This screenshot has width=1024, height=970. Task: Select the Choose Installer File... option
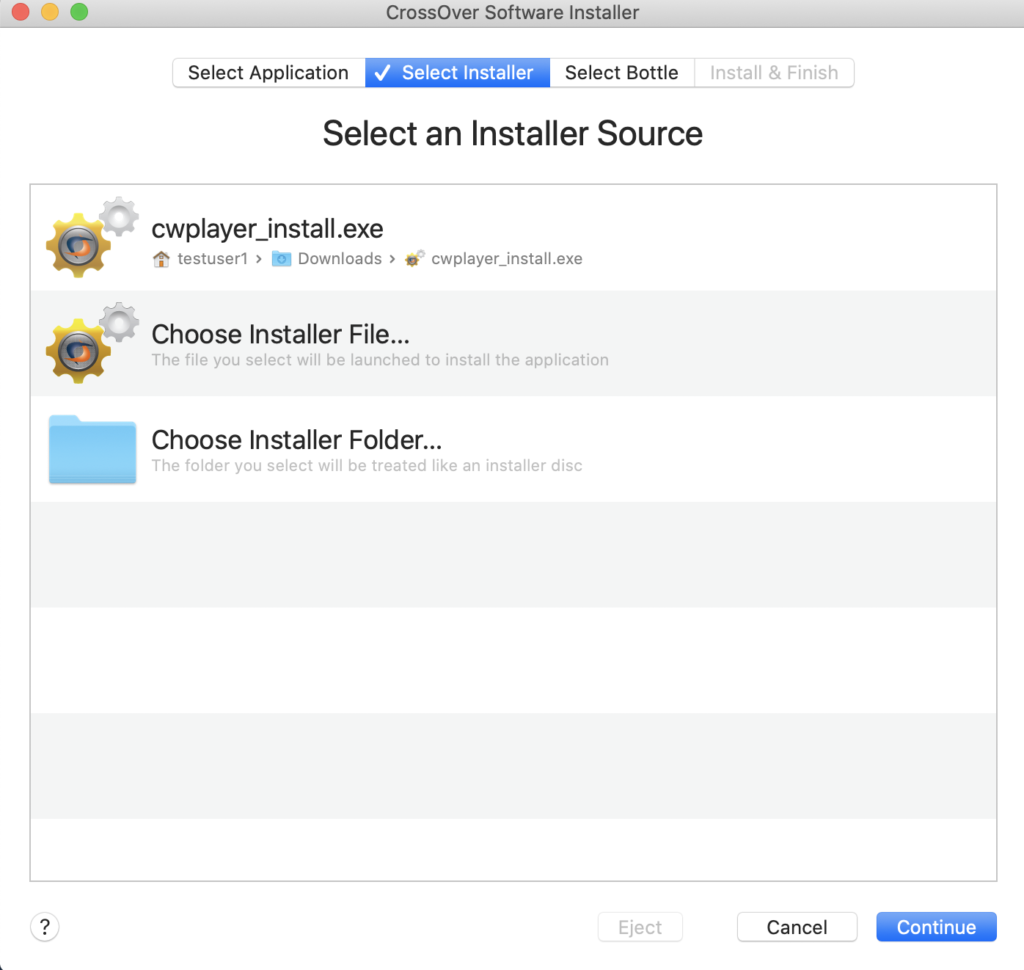[280, 334]
